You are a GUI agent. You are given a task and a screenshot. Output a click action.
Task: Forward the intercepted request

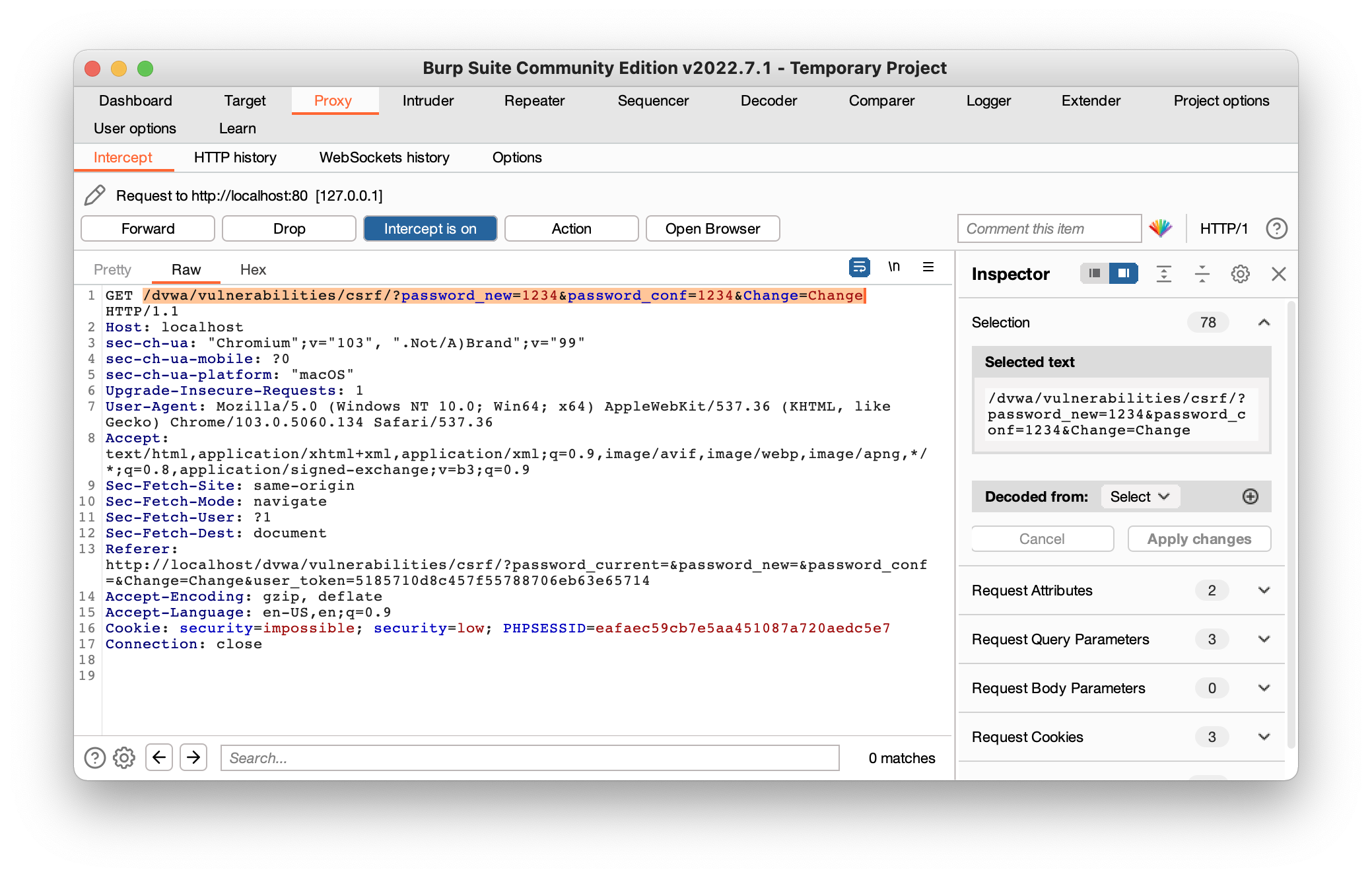pyautogui.click(x=148, y=228)
